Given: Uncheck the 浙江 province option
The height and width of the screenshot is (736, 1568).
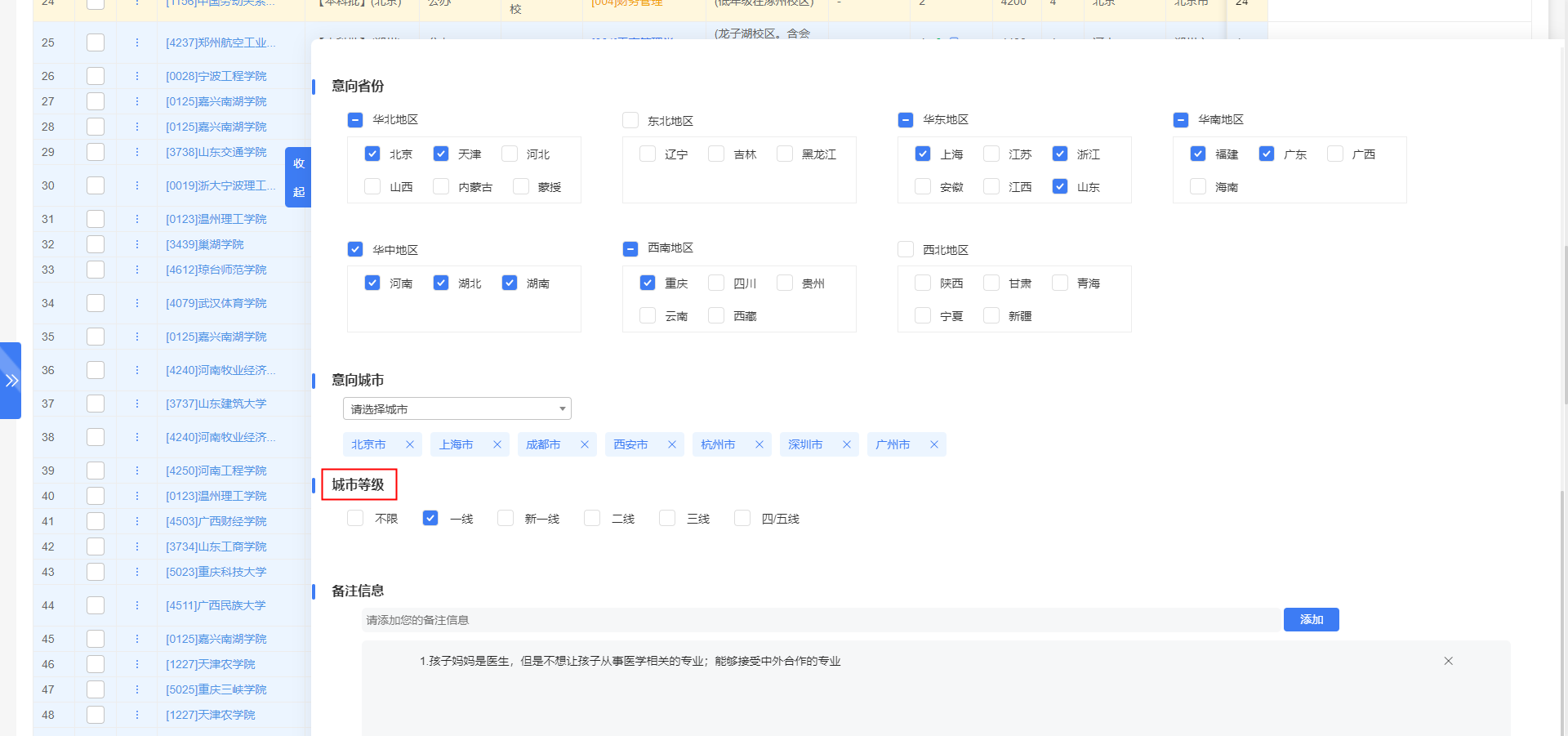Looking at the screenshot, I should 1060,154.
